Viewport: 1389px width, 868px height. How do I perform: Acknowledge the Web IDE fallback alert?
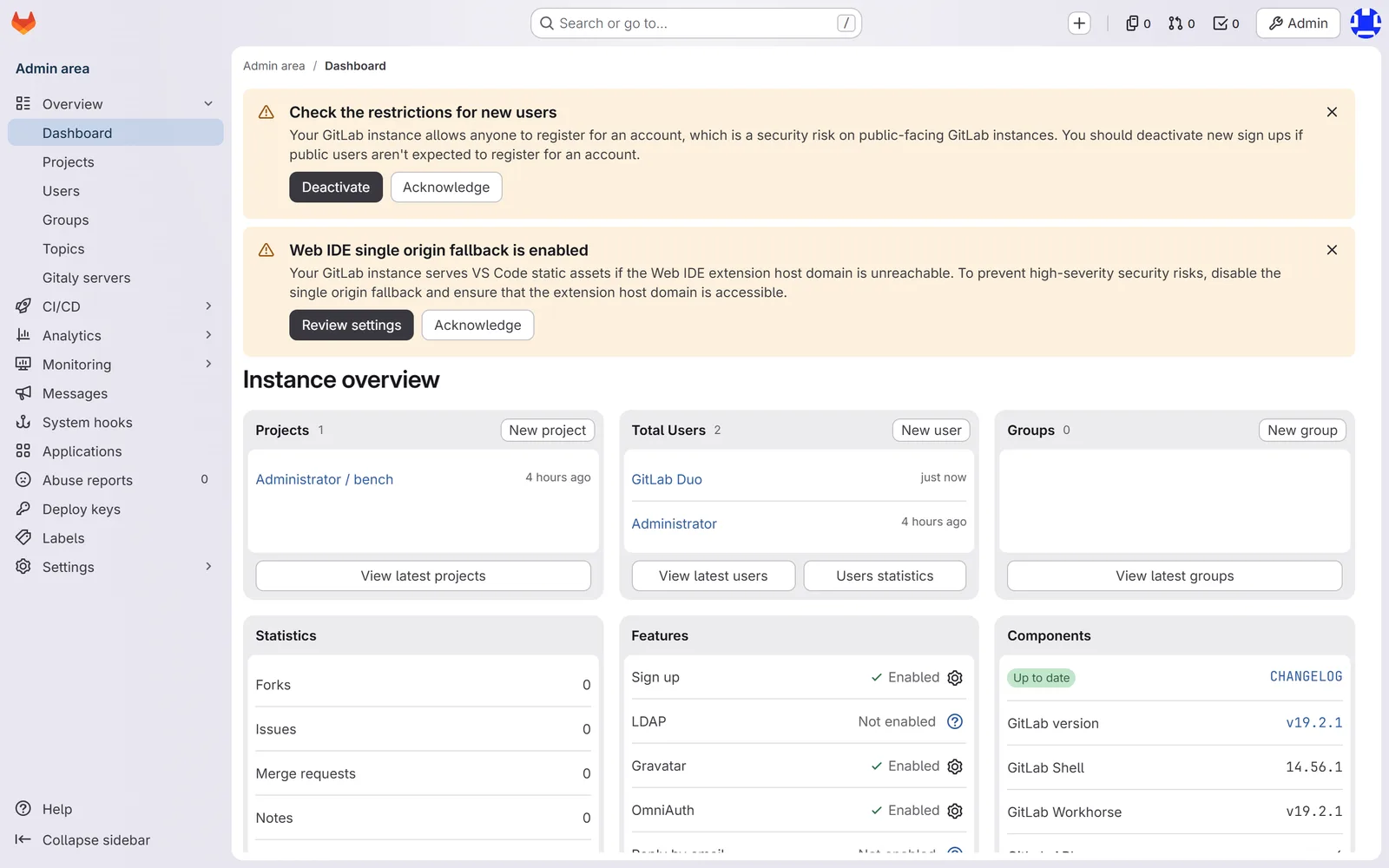point(477,325)
